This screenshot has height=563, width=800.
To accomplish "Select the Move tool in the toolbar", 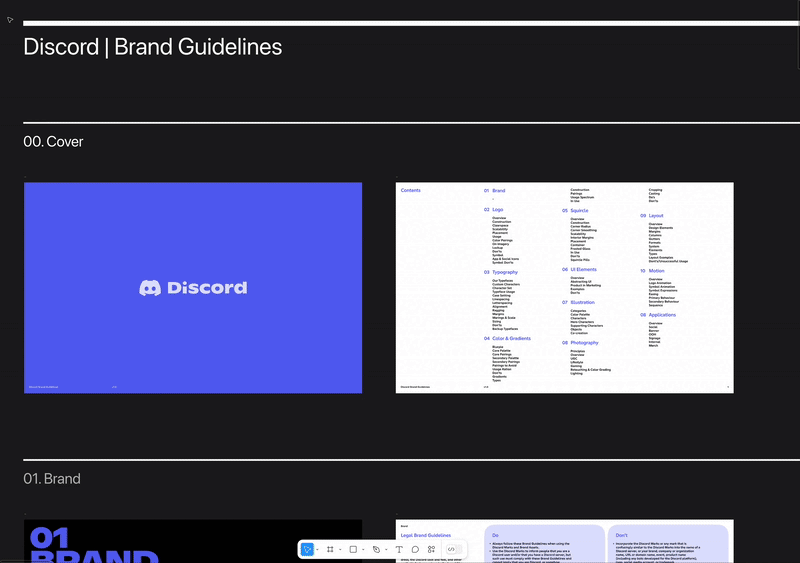I will (x=307, y=549).
